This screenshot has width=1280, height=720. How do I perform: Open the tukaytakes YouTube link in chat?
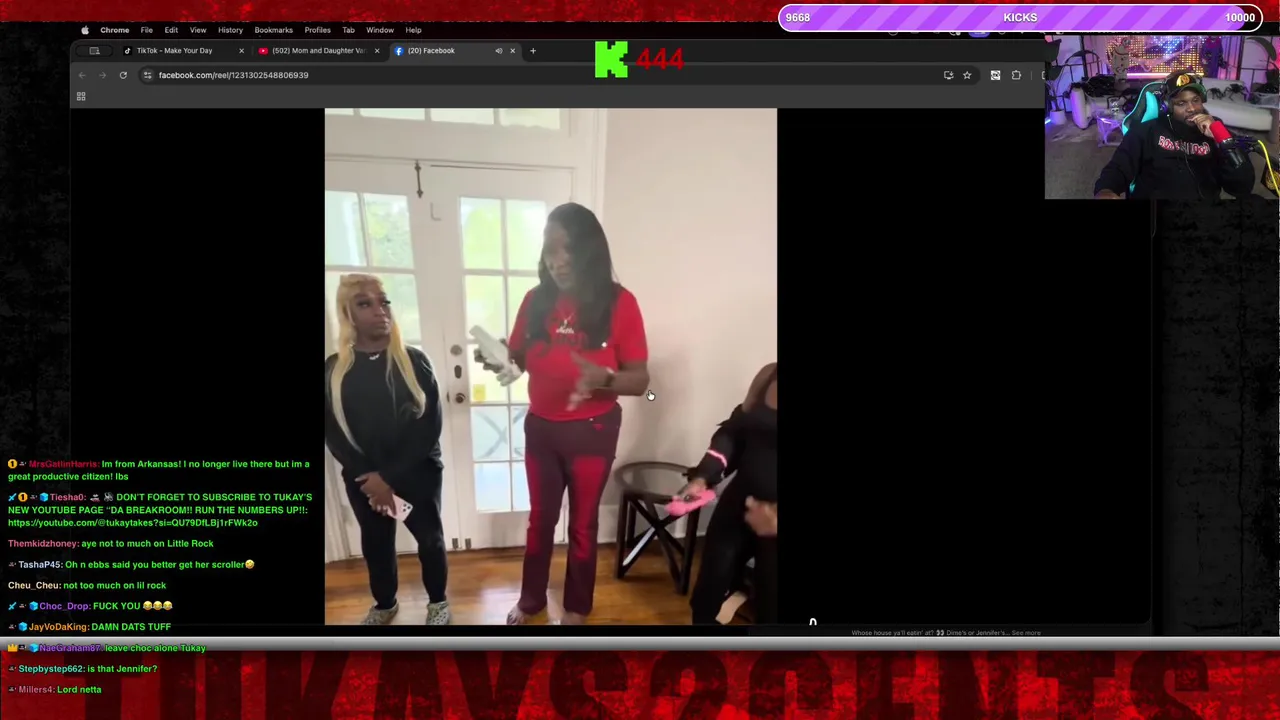point(132,523)
